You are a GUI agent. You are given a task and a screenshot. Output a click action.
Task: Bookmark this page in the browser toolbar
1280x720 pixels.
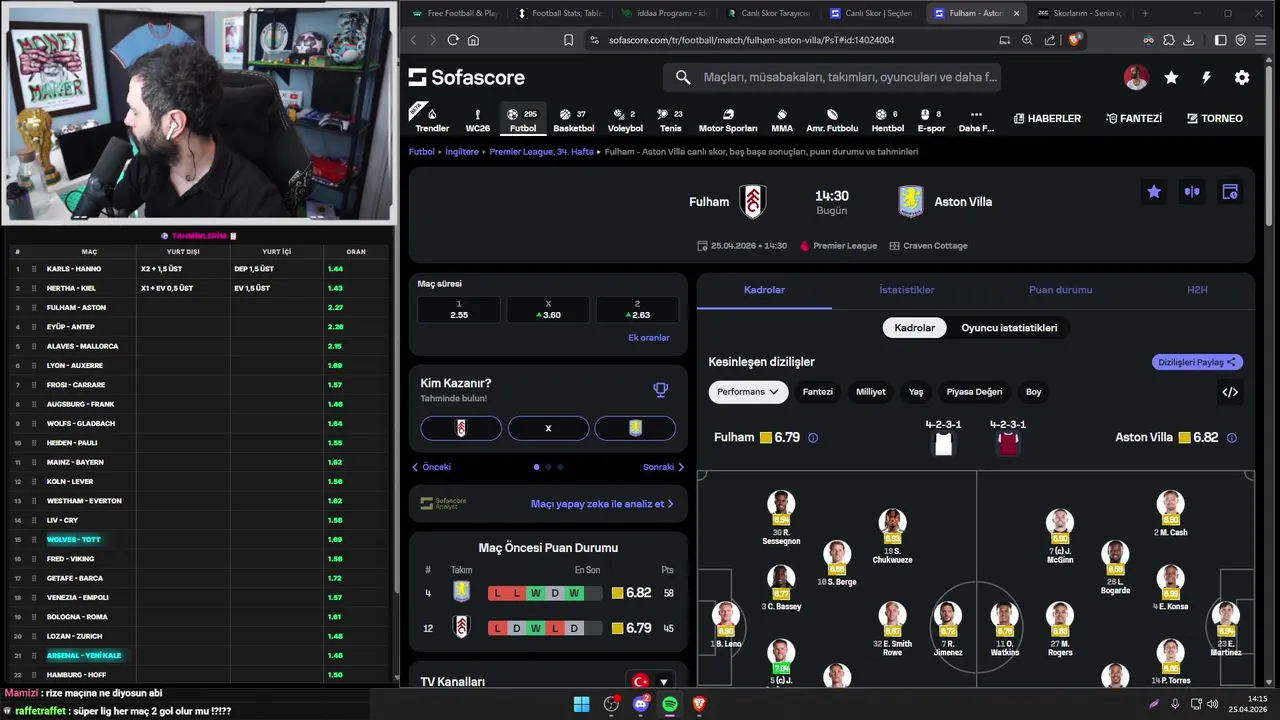coord(568,40)
